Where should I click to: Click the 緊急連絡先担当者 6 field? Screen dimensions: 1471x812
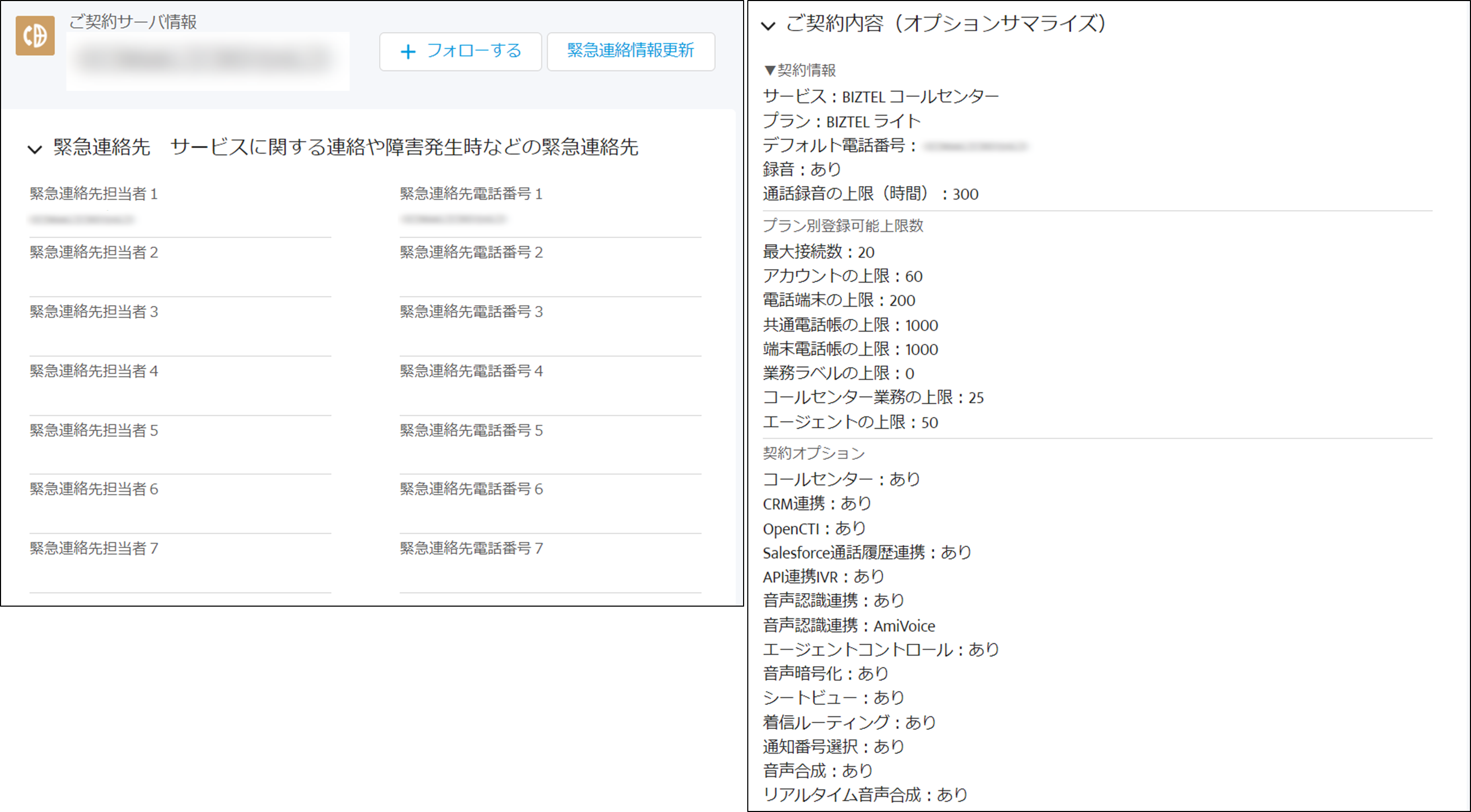(x=180, y=505)
